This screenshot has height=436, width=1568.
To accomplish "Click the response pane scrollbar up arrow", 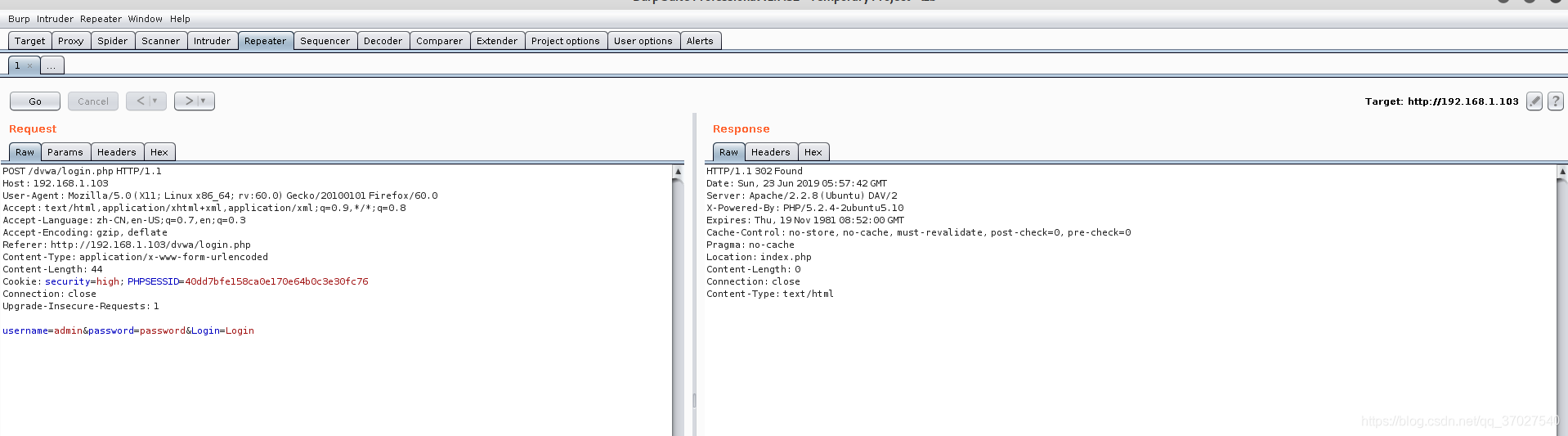I will 1562,172.
